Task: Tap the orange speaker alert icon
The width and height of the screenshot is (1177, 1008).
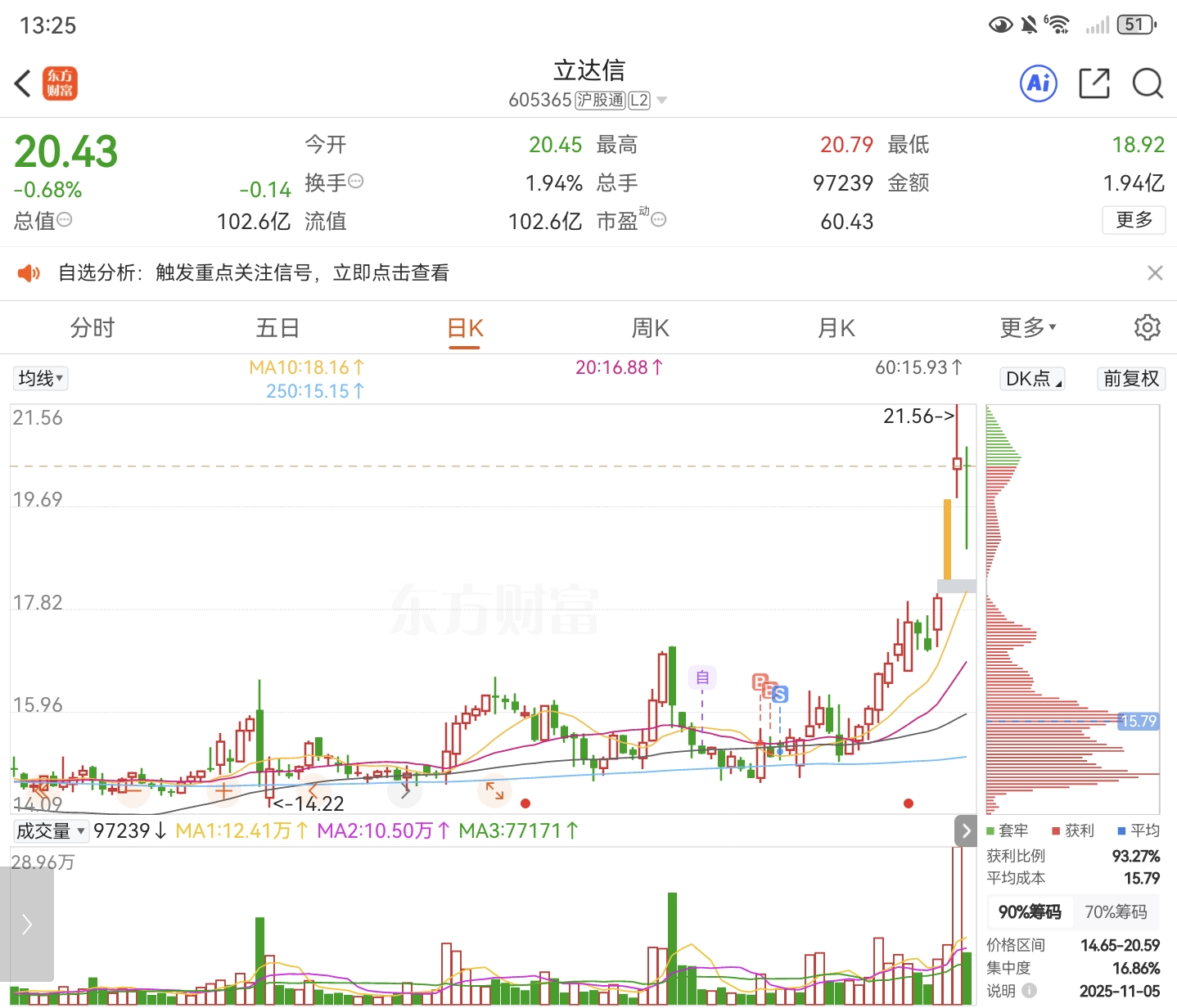Action: 29,272
